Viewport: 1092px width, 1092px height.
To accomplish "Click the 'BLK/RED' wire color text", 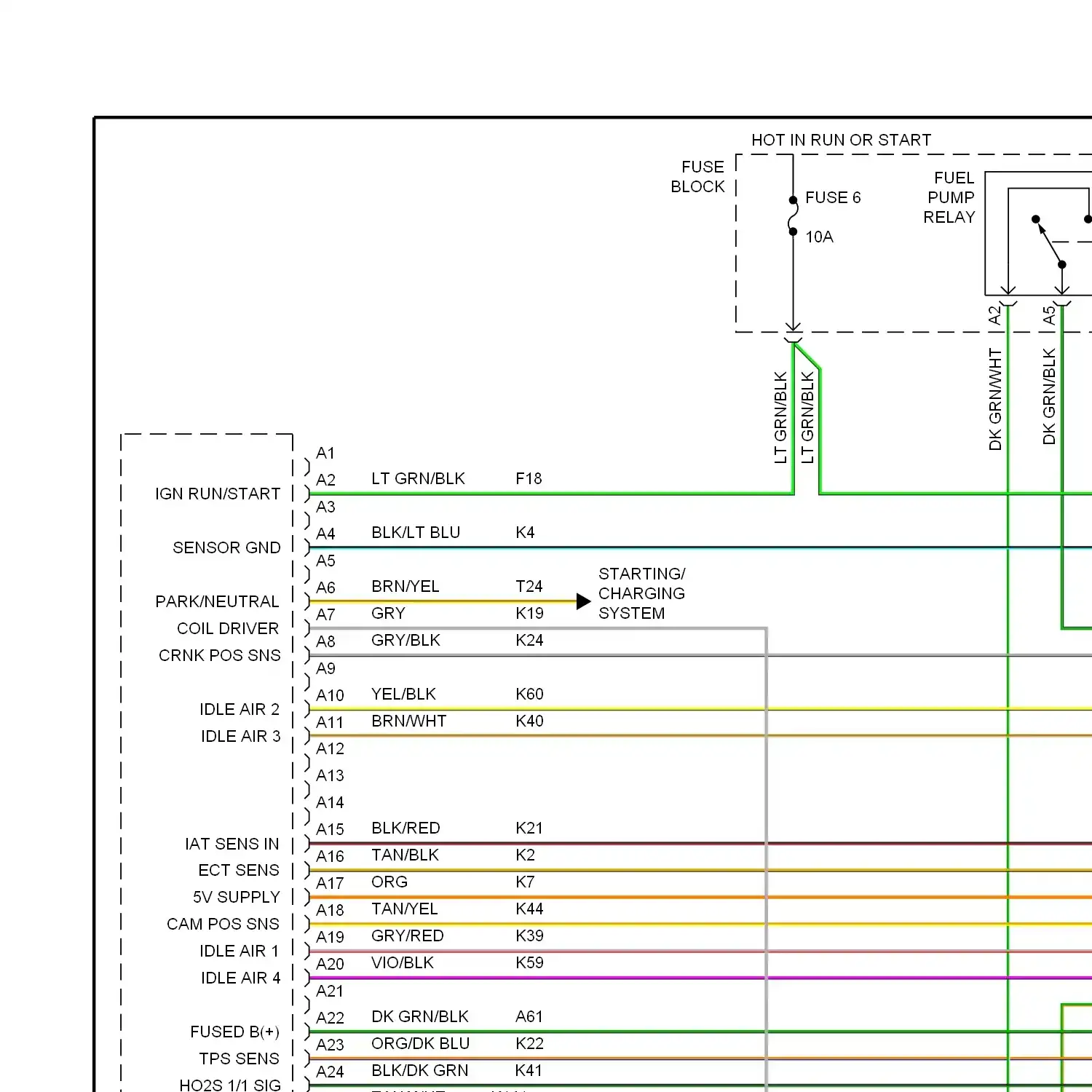I will pos(405,828).
